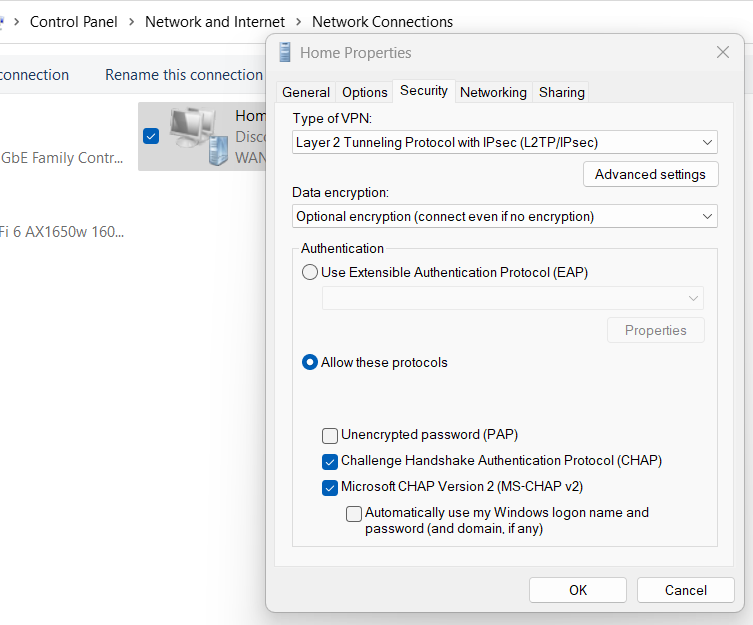
Task: Enable automatic Windows logon name checkbox
Action: (354, 514)
